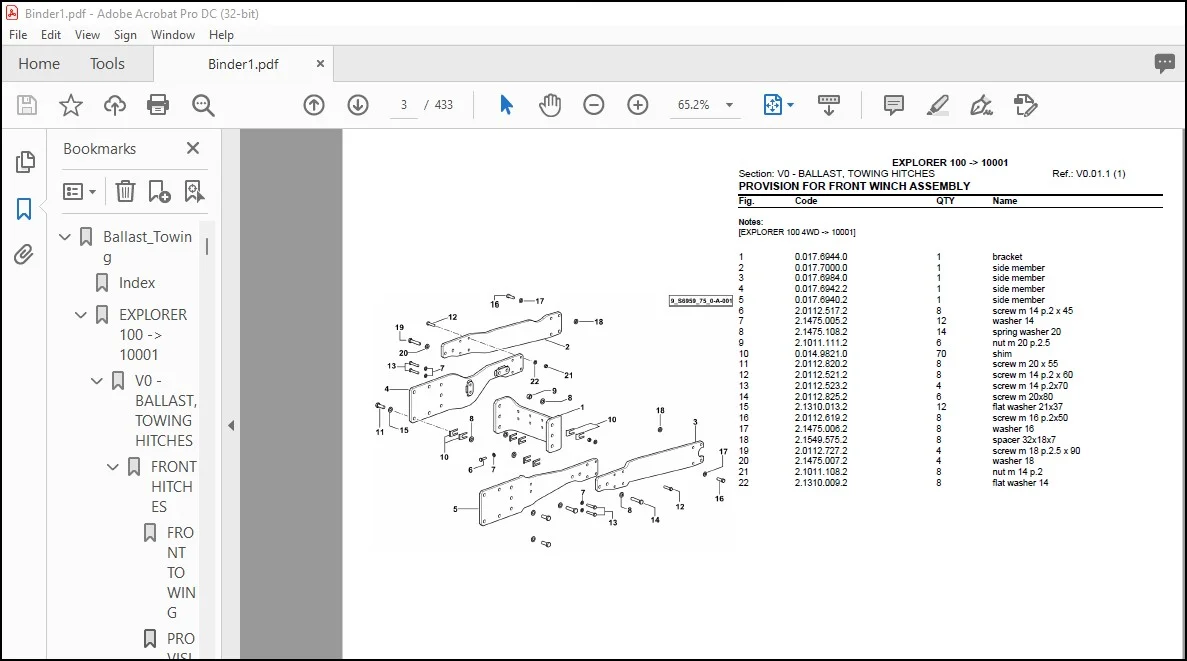Add a sticky note comment

[894, 105]
